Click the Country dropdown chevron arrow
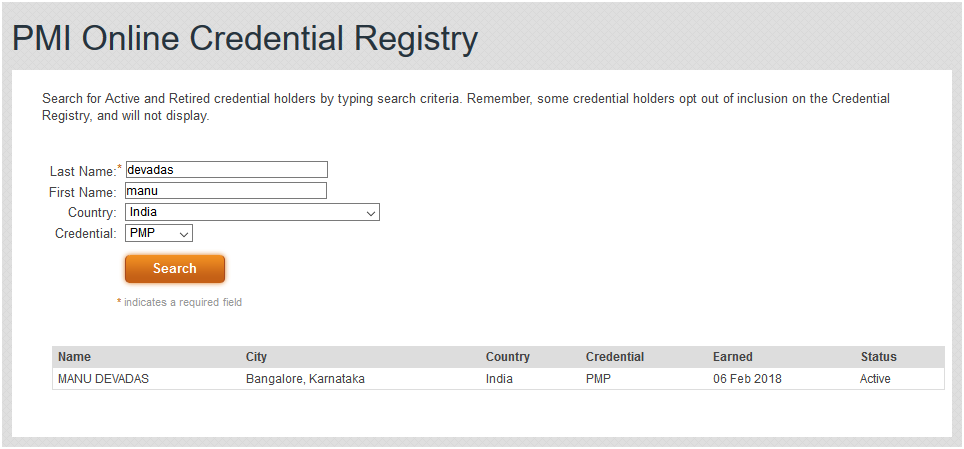The width and height of the screenshot is (964, 449). click(x=371, y=213)
